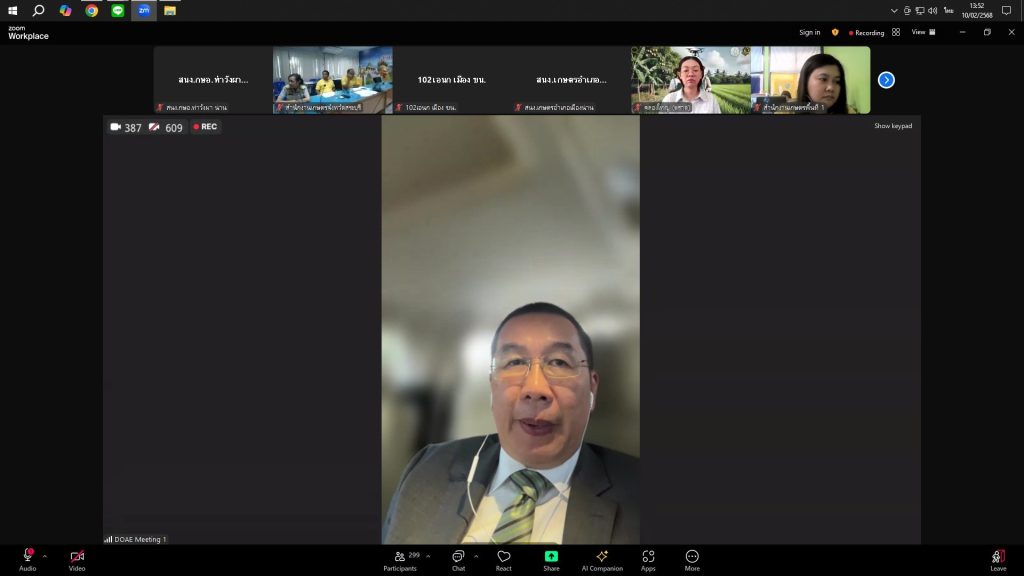1024x576 pixels.
Task: Show next participants with the blue arrow
Action: (886, 80)
